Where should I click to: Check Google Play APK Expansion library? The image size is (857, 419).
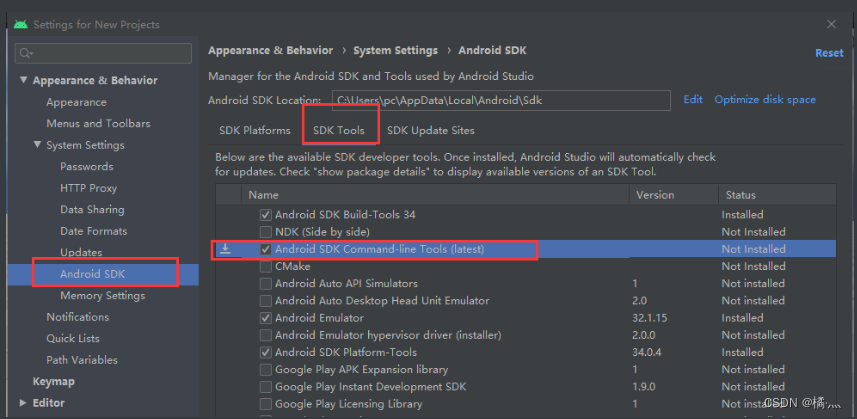(x=266, y=370)
